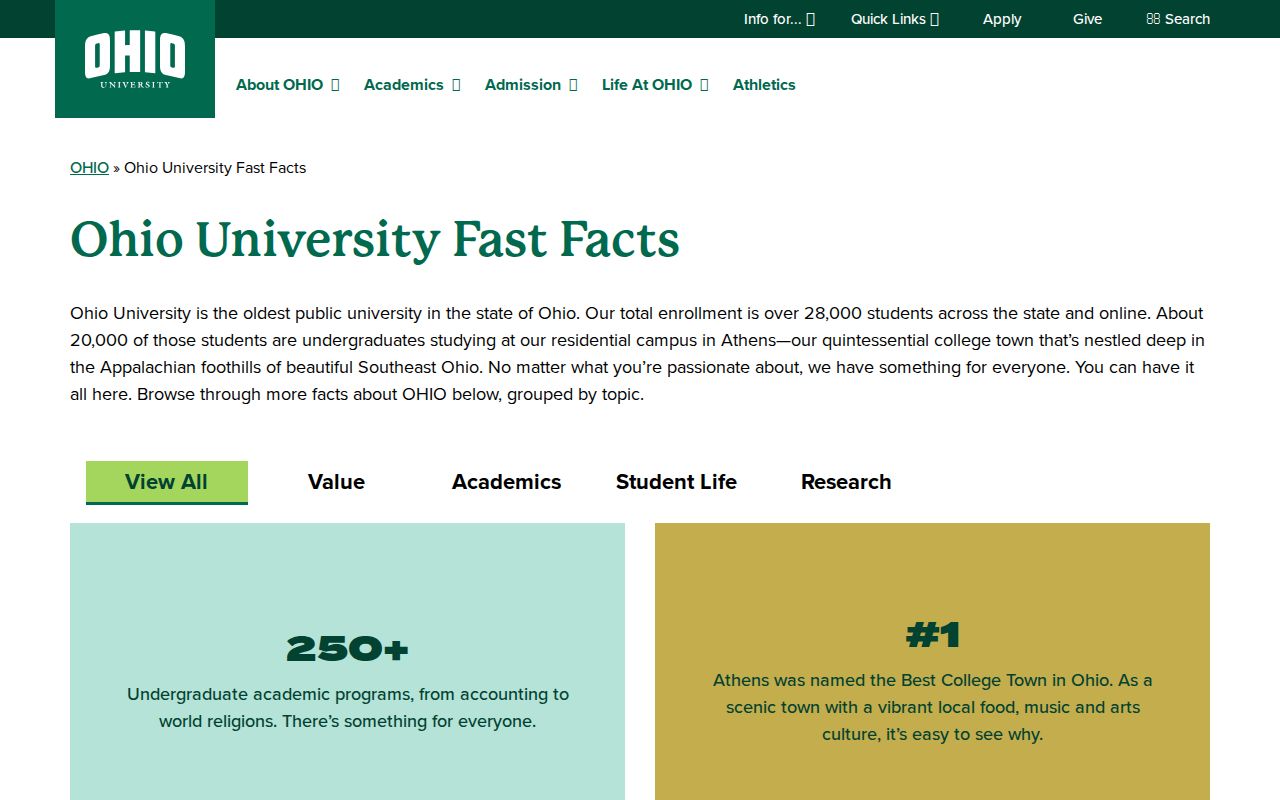Select the View All tab
The image size is (1280, 800).
(167, 482)
